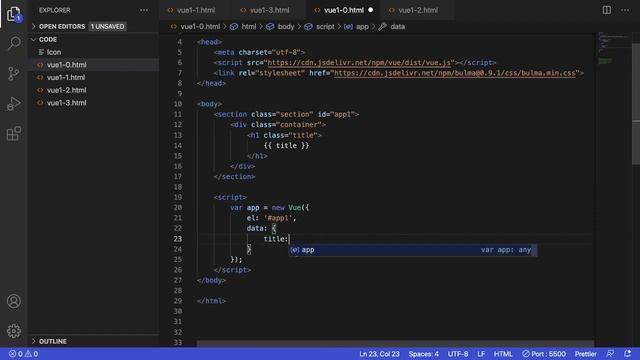Open bulma.min.css CDN link on line 7

(455, 73)
